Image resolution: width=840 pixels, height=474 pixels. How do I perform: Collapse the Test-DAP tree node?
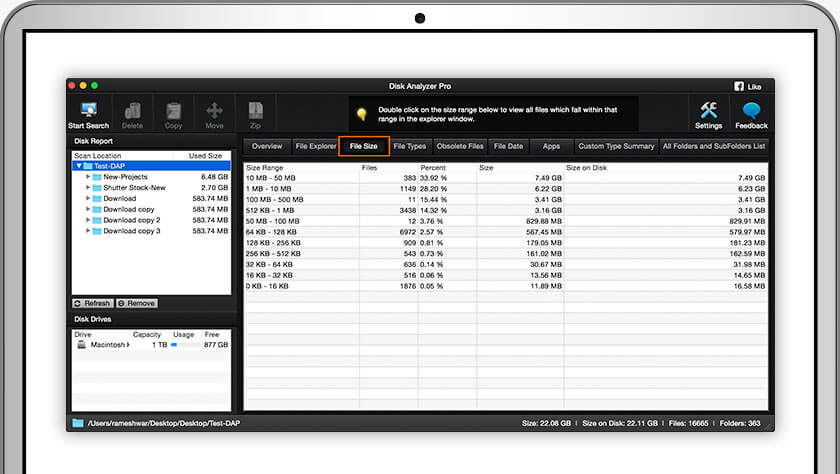79,166
